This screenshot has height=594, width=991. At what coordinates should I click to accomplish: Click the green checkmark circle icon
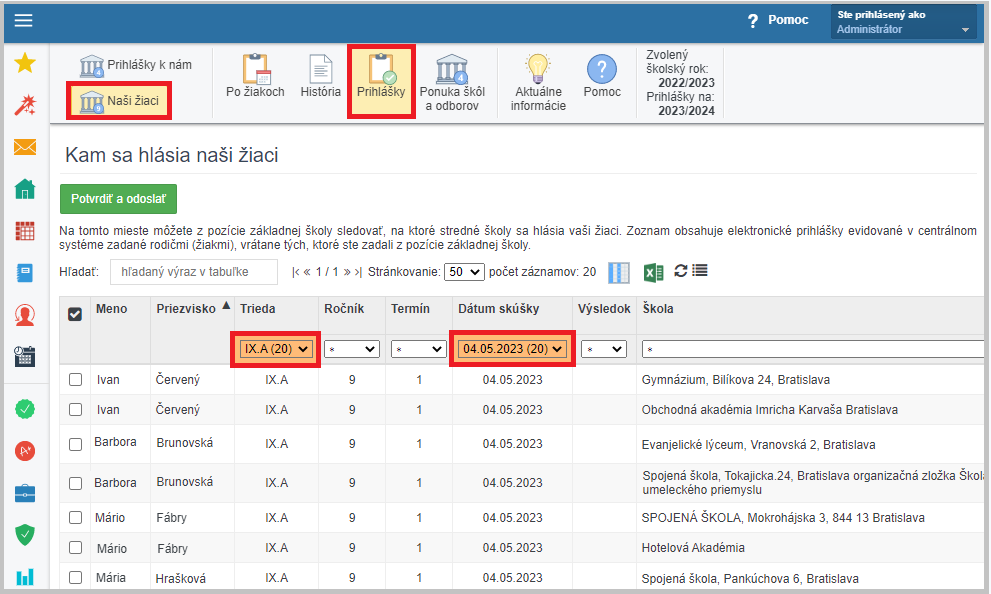point(25,409)
